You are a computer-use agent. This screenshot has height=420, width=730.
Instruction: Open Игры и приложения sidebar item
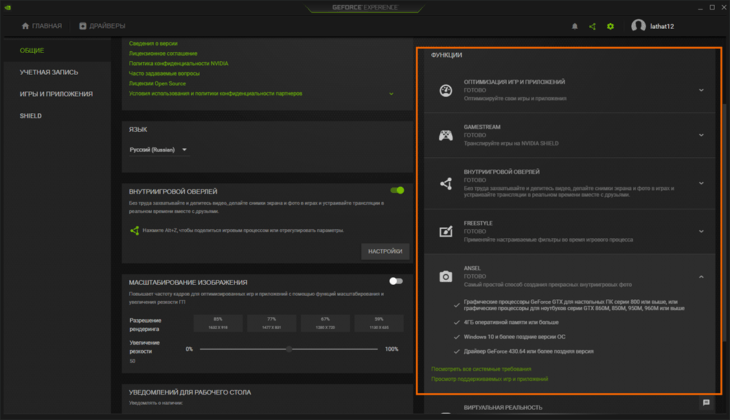(56, 94)
